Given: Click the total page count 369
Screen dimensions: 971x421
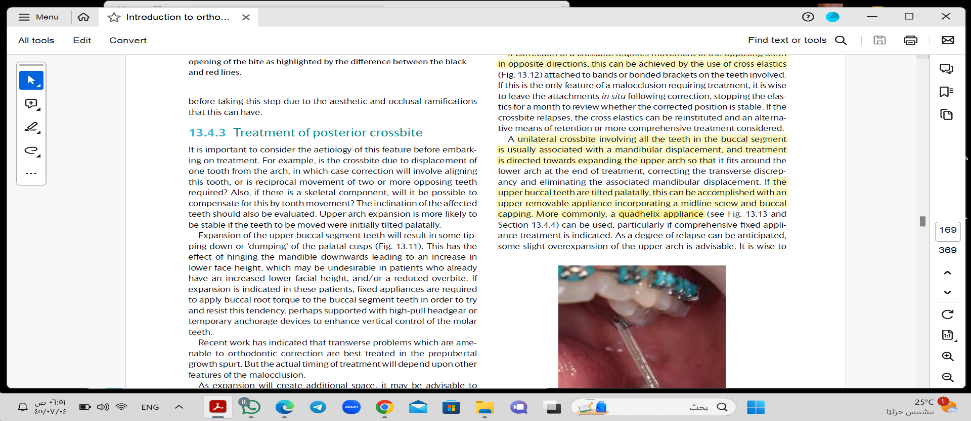Looking at the screenshot, I should (947, 250).
